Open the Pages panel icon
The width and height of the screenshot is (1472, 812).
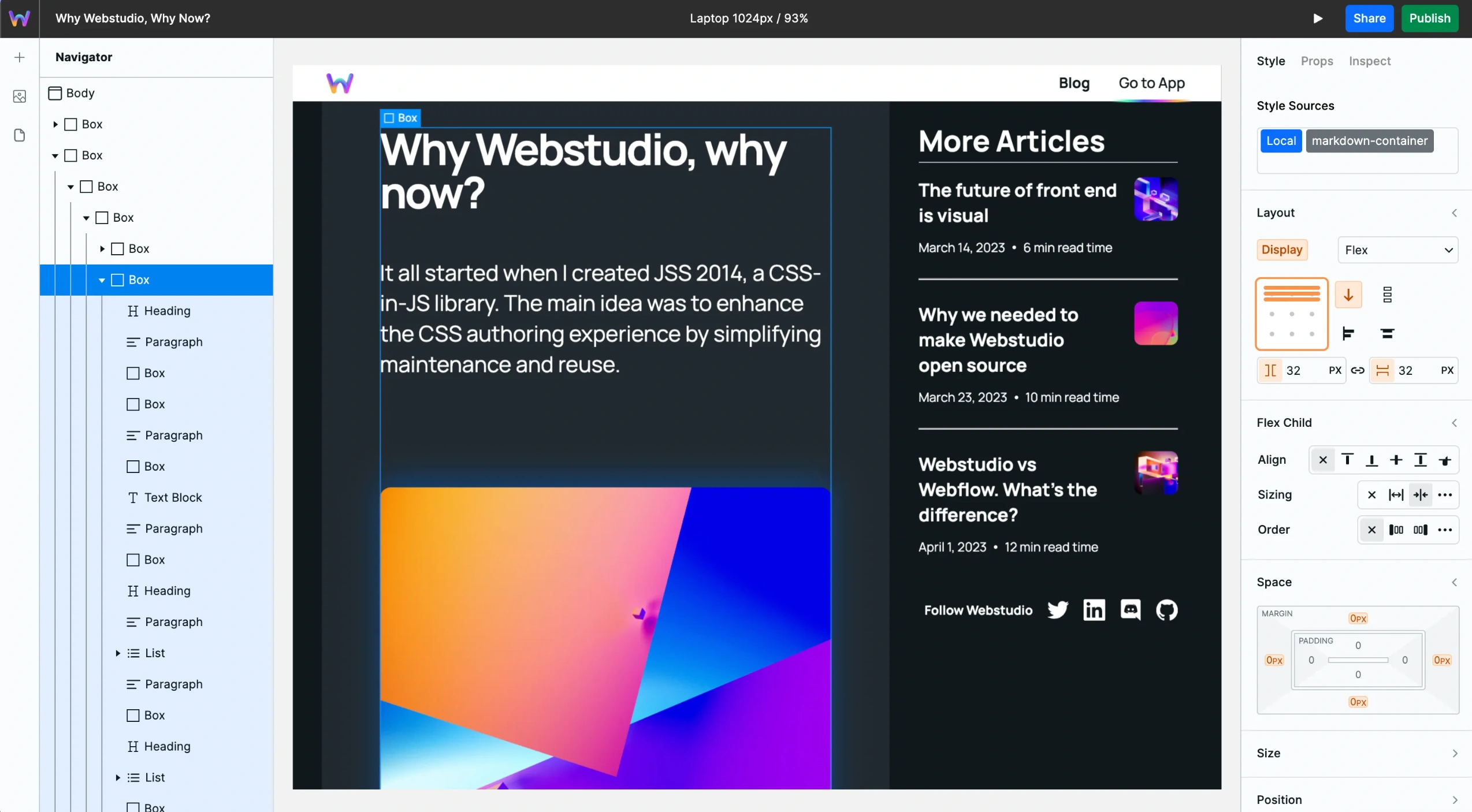click(20, 135)
